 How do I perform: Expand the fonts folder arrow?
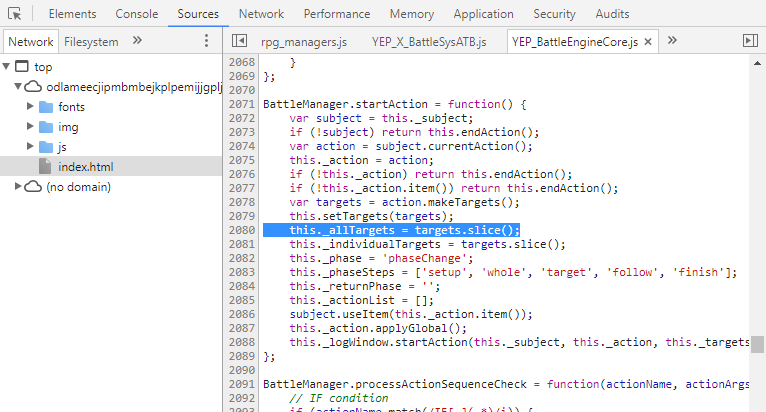[30, 106]
